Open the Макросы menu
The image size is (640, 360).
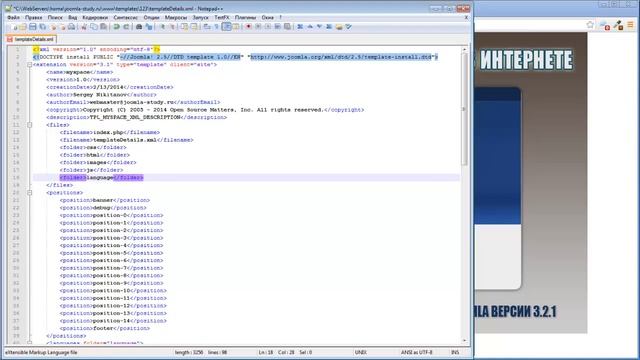pos(176,18)
